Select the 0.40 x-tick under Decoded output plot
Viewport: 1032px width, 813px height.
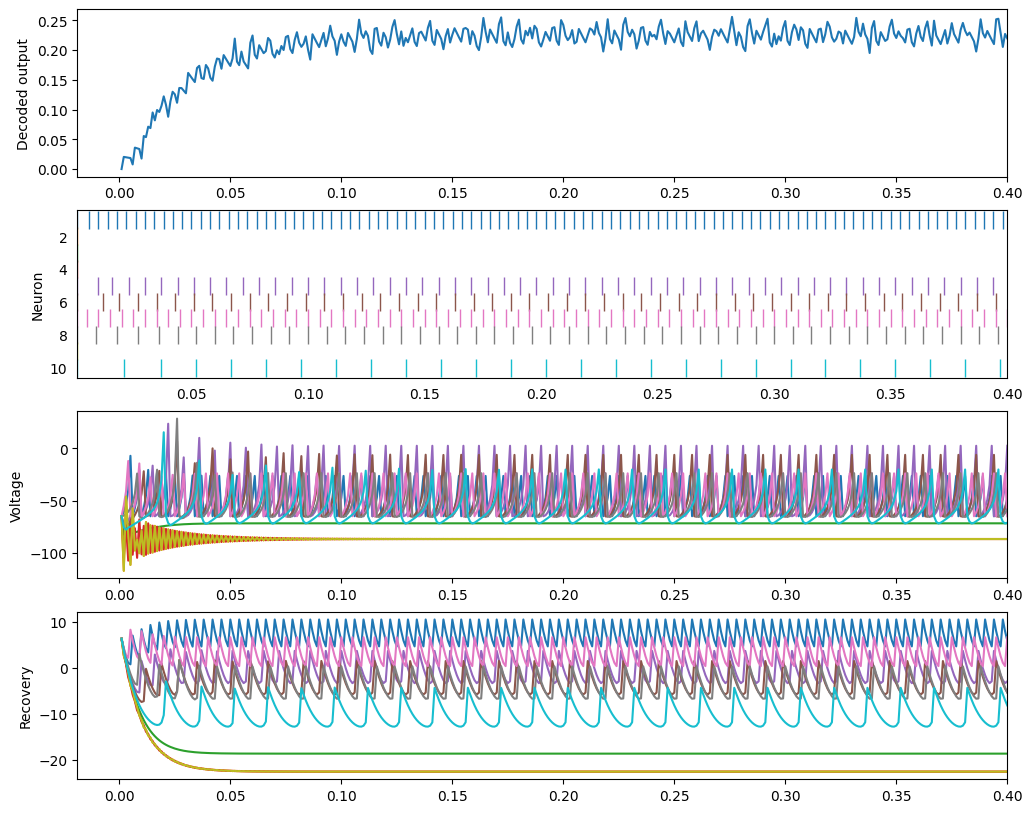pos(1008,193)
